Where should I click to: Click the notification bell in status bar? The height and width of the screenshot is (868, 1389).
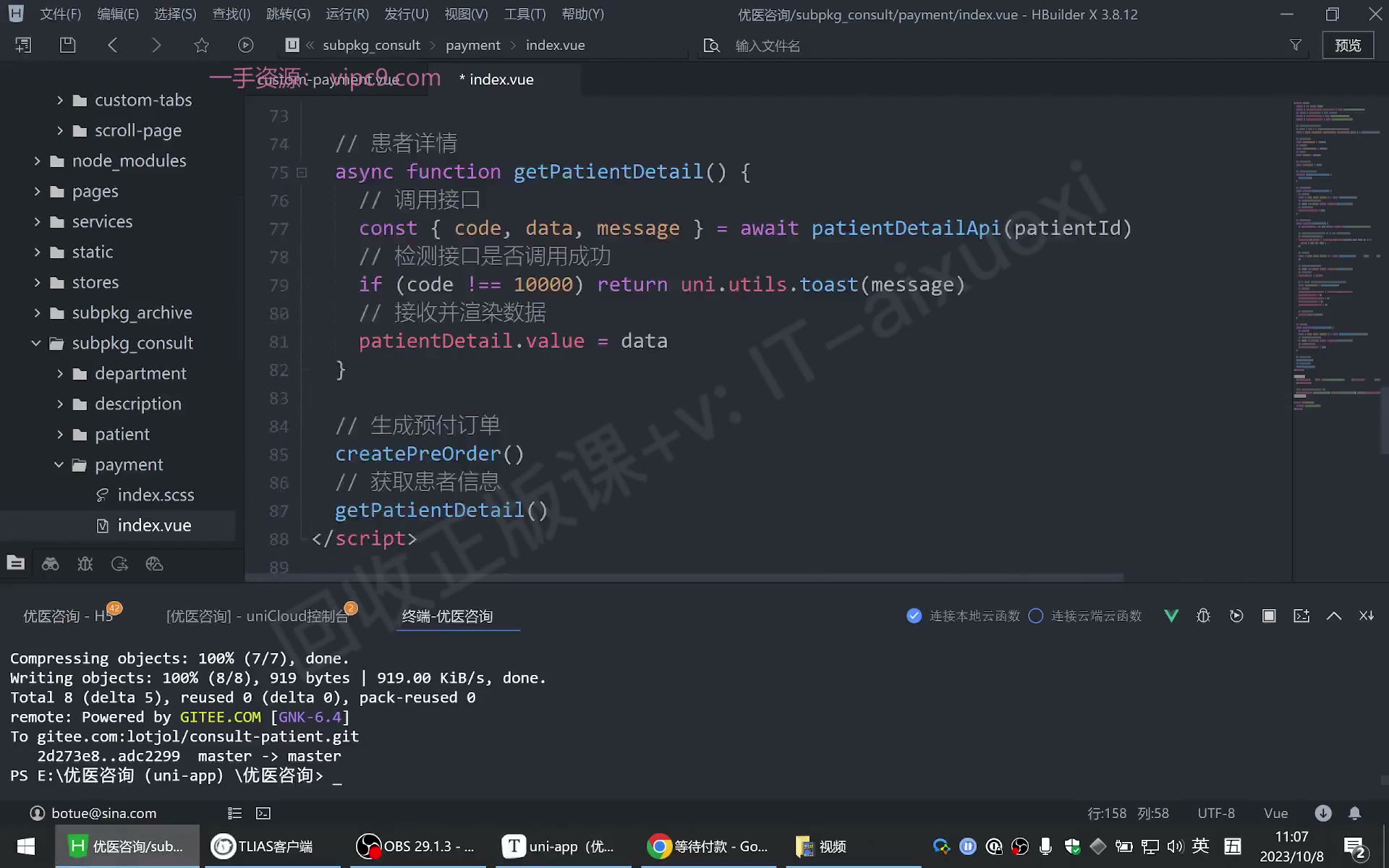click(1354, 813)
